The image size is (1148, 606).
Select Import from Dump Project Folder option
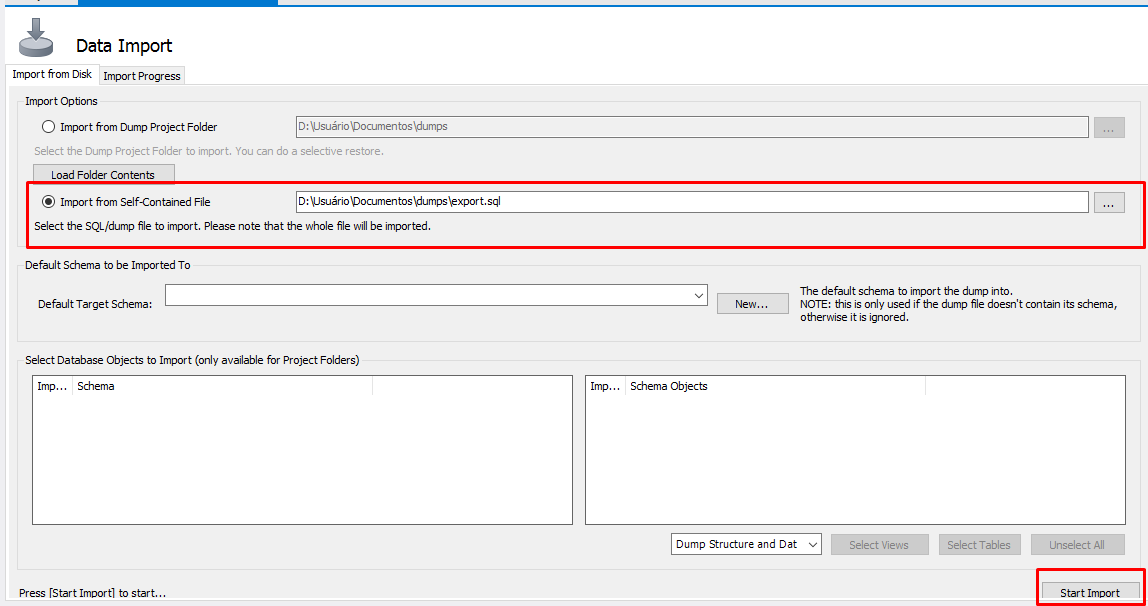coord(48,127)
